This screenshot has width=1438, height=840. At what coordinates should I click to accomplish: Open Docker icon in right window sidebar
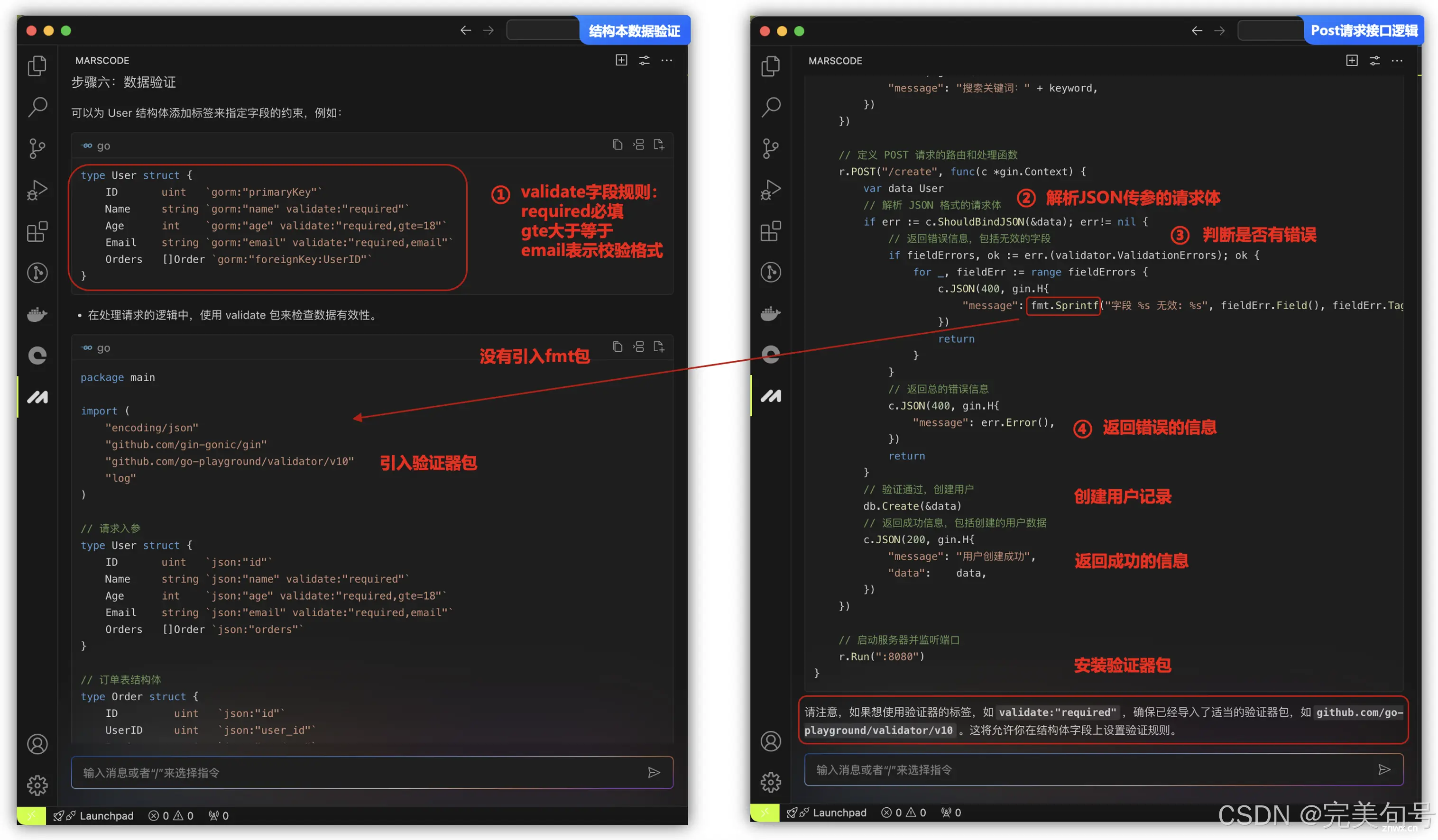(770, 313)
